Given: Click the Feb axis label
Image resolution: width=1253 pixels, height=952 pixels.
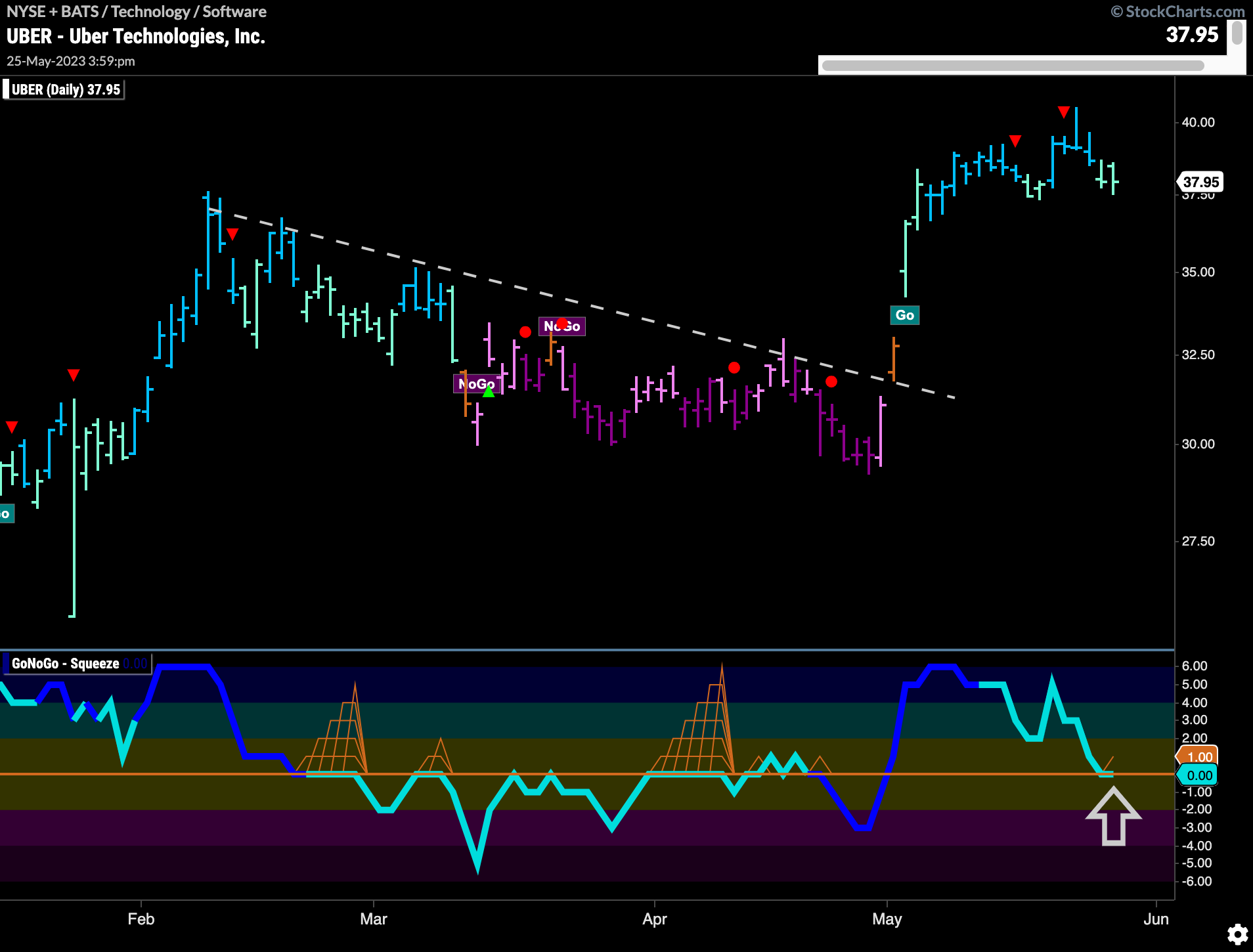Looking at the screenshot, I should click(141, 919).
